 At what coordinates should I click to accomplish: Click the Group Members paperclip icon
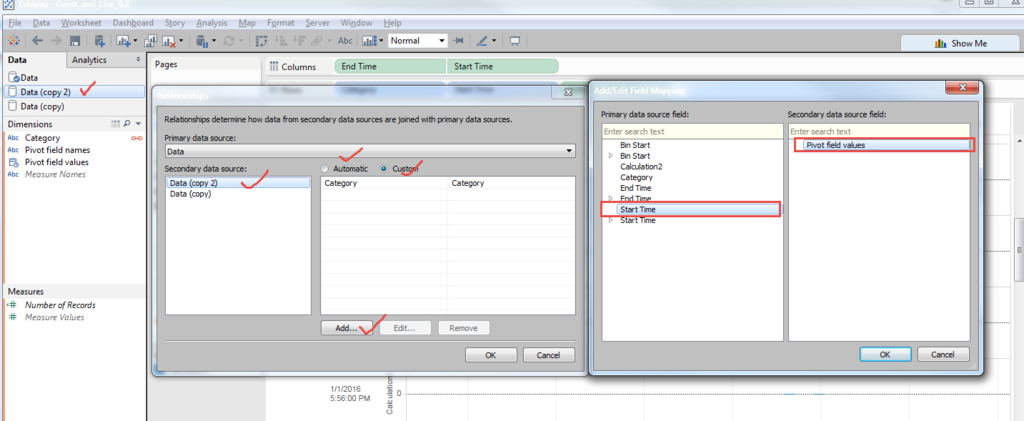pos(317,41)
